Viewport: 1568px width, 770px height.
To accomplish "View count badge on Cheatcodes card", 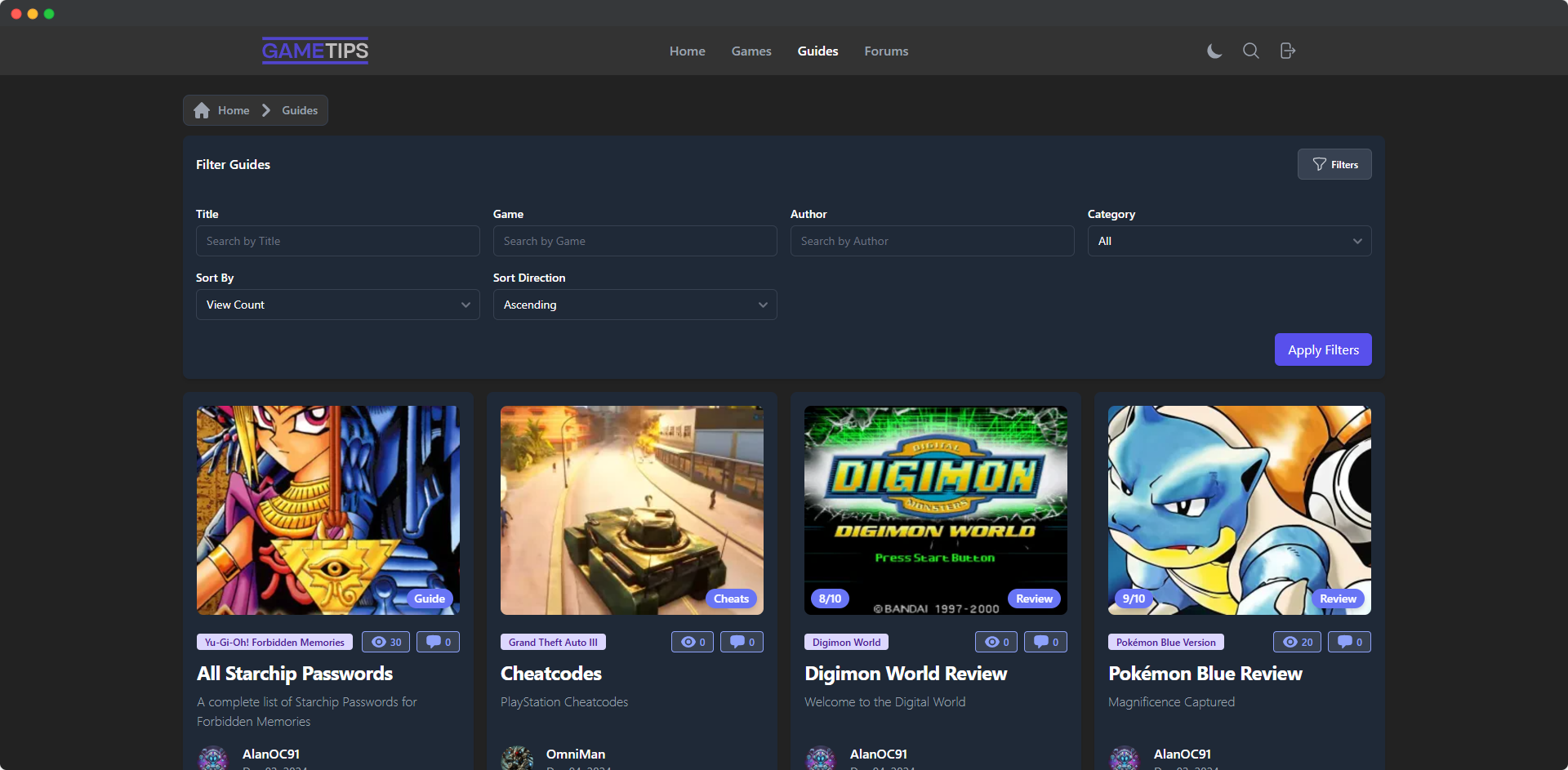I will (x=693, y=642).
